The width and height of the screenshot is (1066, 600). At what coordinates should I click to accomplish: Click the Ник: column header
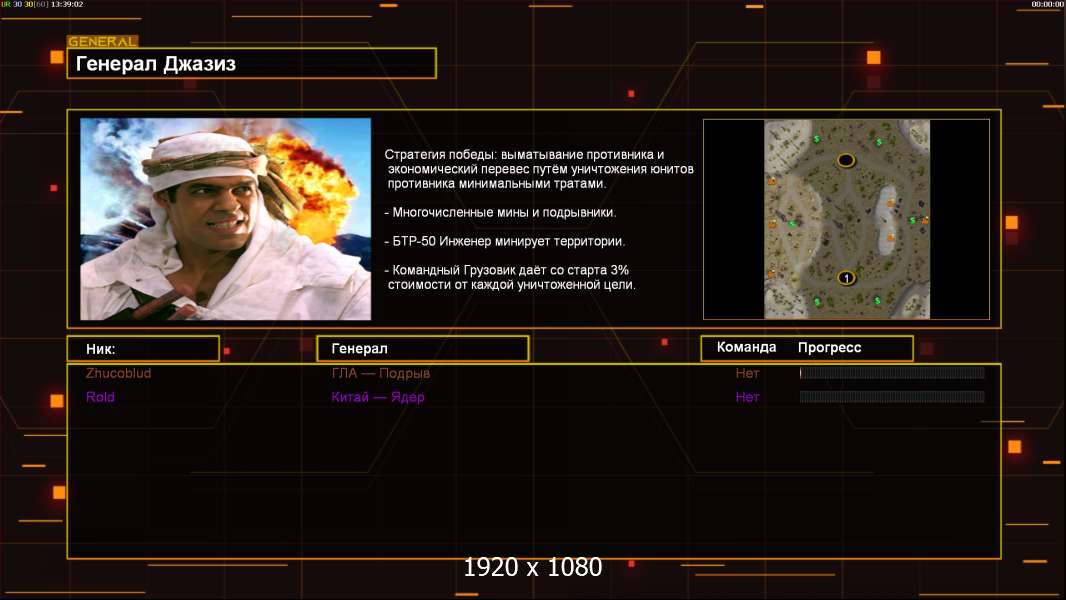click(x=143, y=349)
